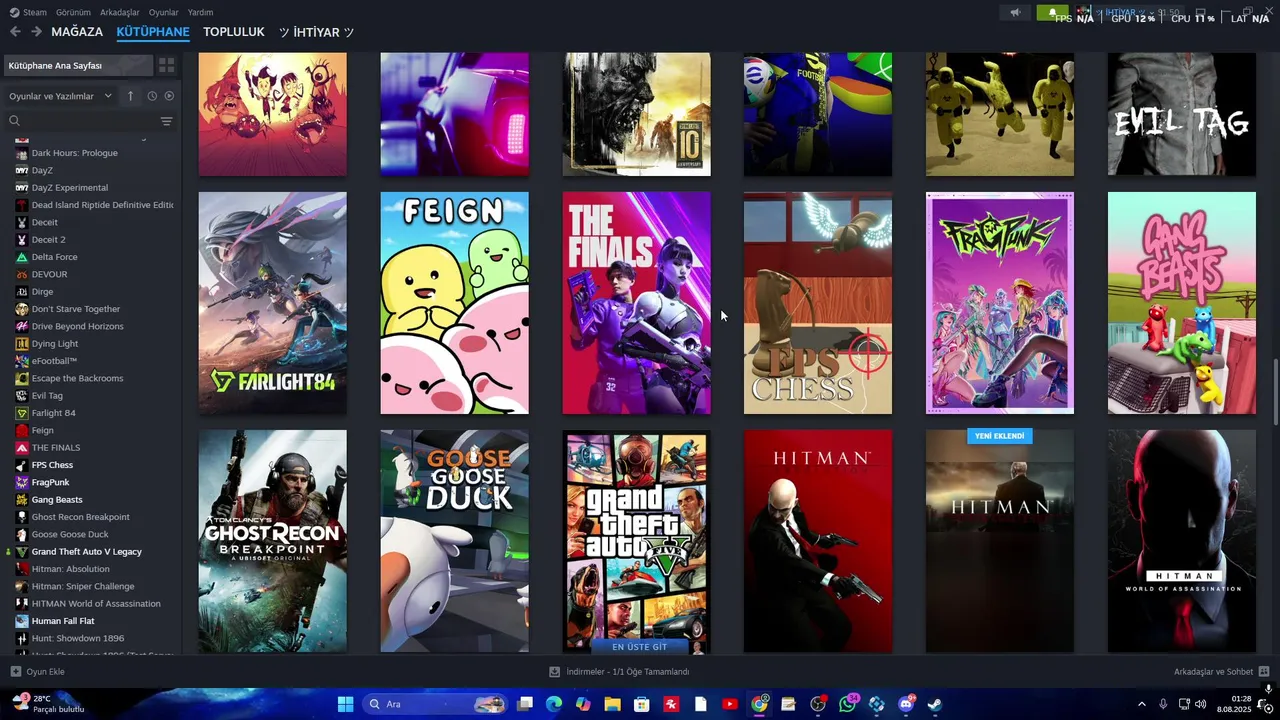Viewport: 1280px width, 720px height.
Task: Open the Görünüm menu
Action: point(73,12)
